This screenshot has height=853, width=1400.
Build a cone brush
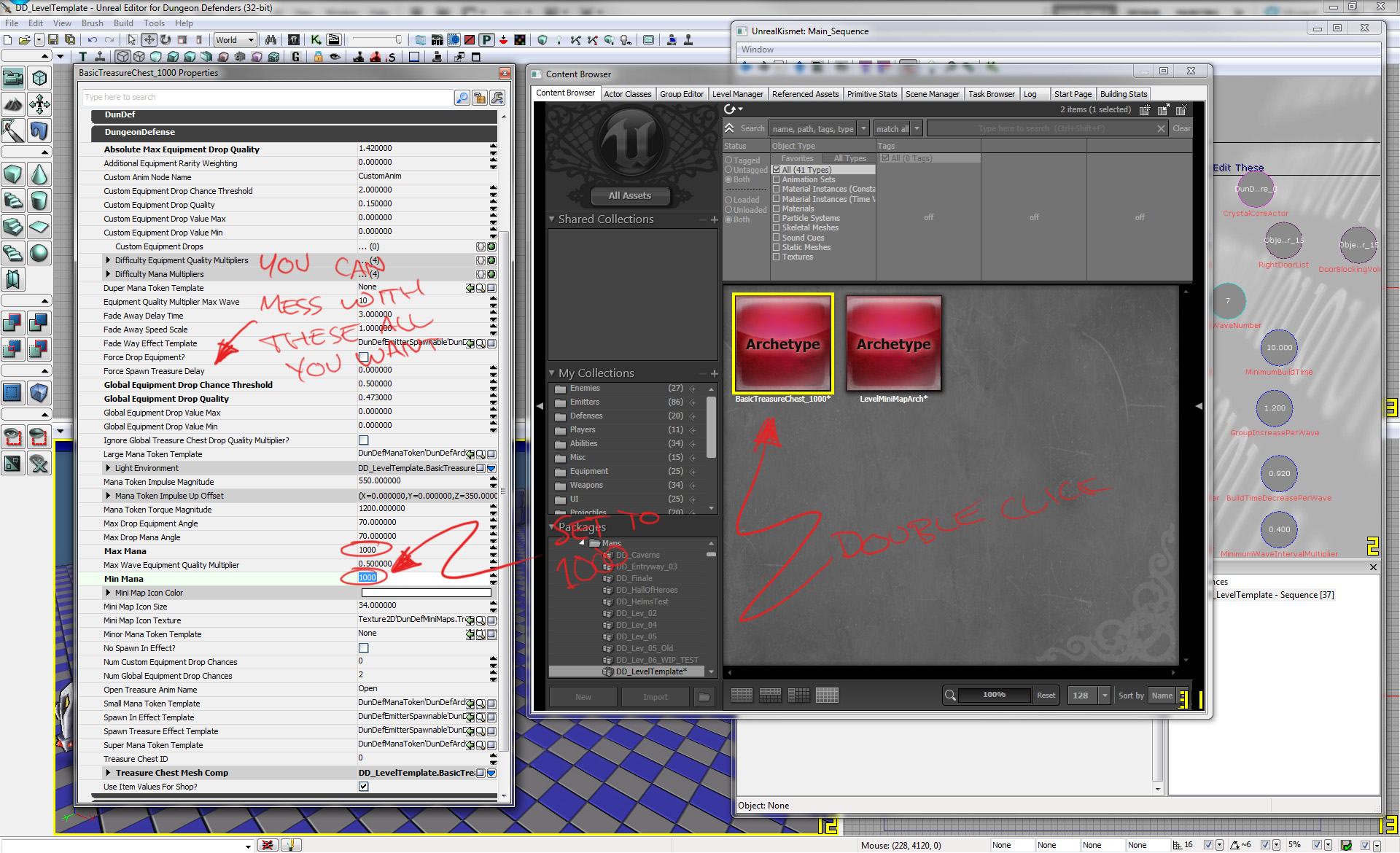pyautogui.click(x=39, y=174)
